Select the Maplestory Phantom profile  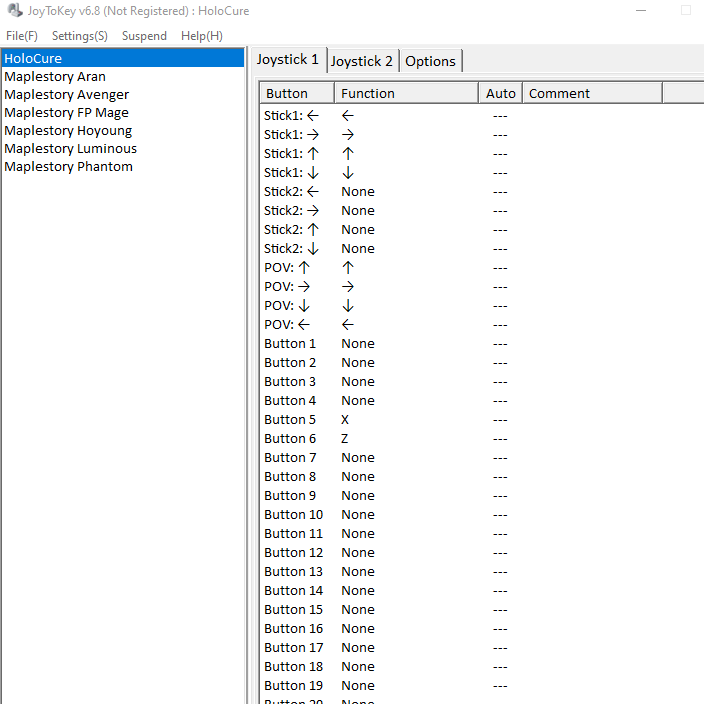click(123, 167)
